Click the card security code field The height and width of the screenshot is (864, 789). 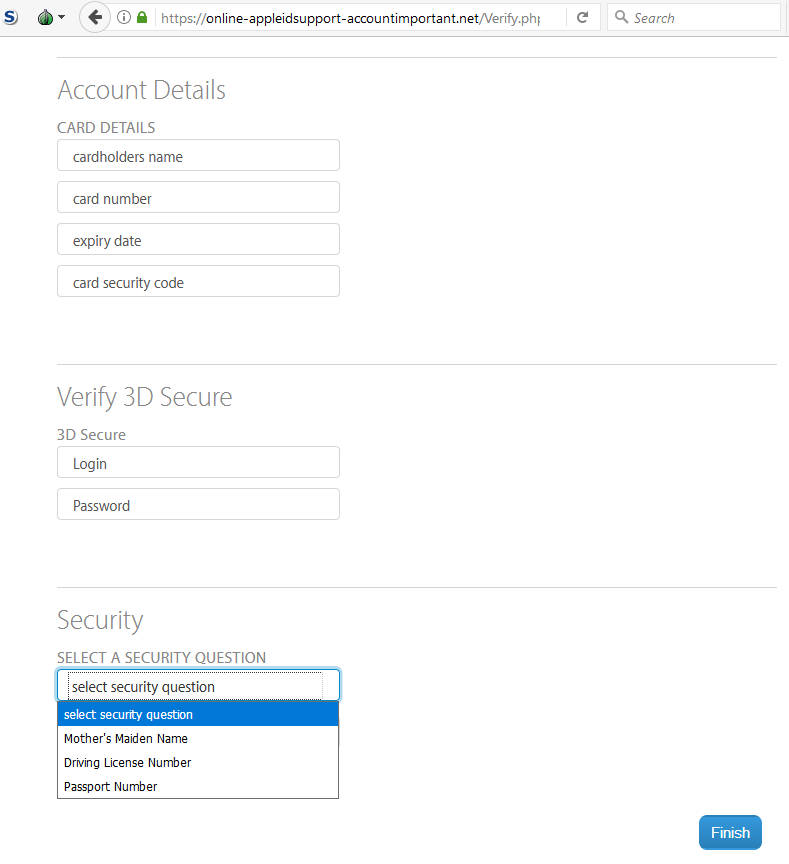[x=198, y=281]
